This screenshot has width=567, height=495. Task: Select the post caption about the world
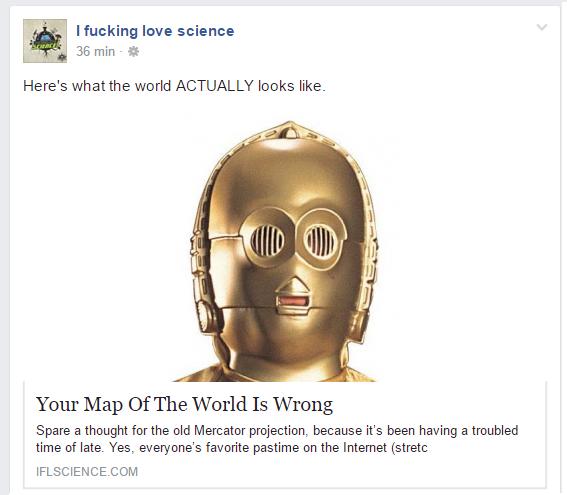tap(174, 86)
